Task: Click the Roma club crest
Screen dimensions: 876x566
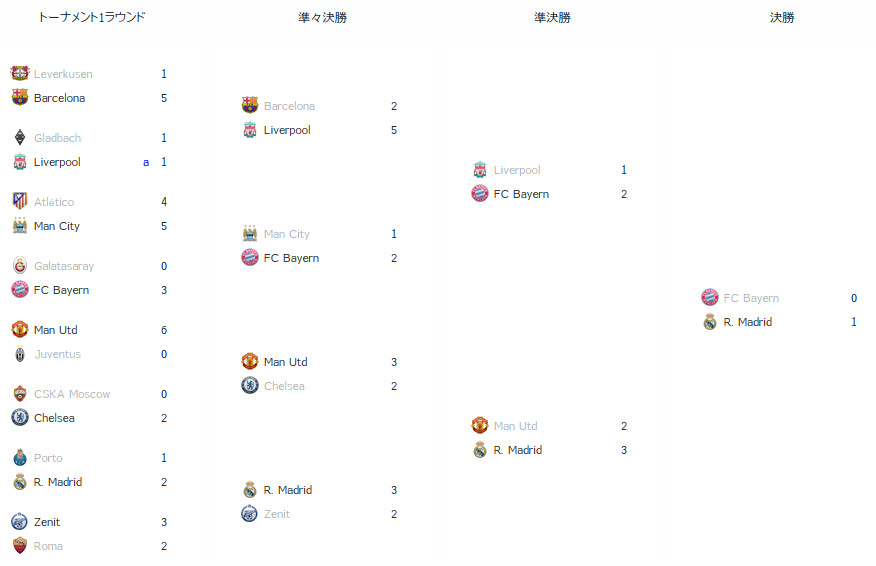Action: coord(20,545)
